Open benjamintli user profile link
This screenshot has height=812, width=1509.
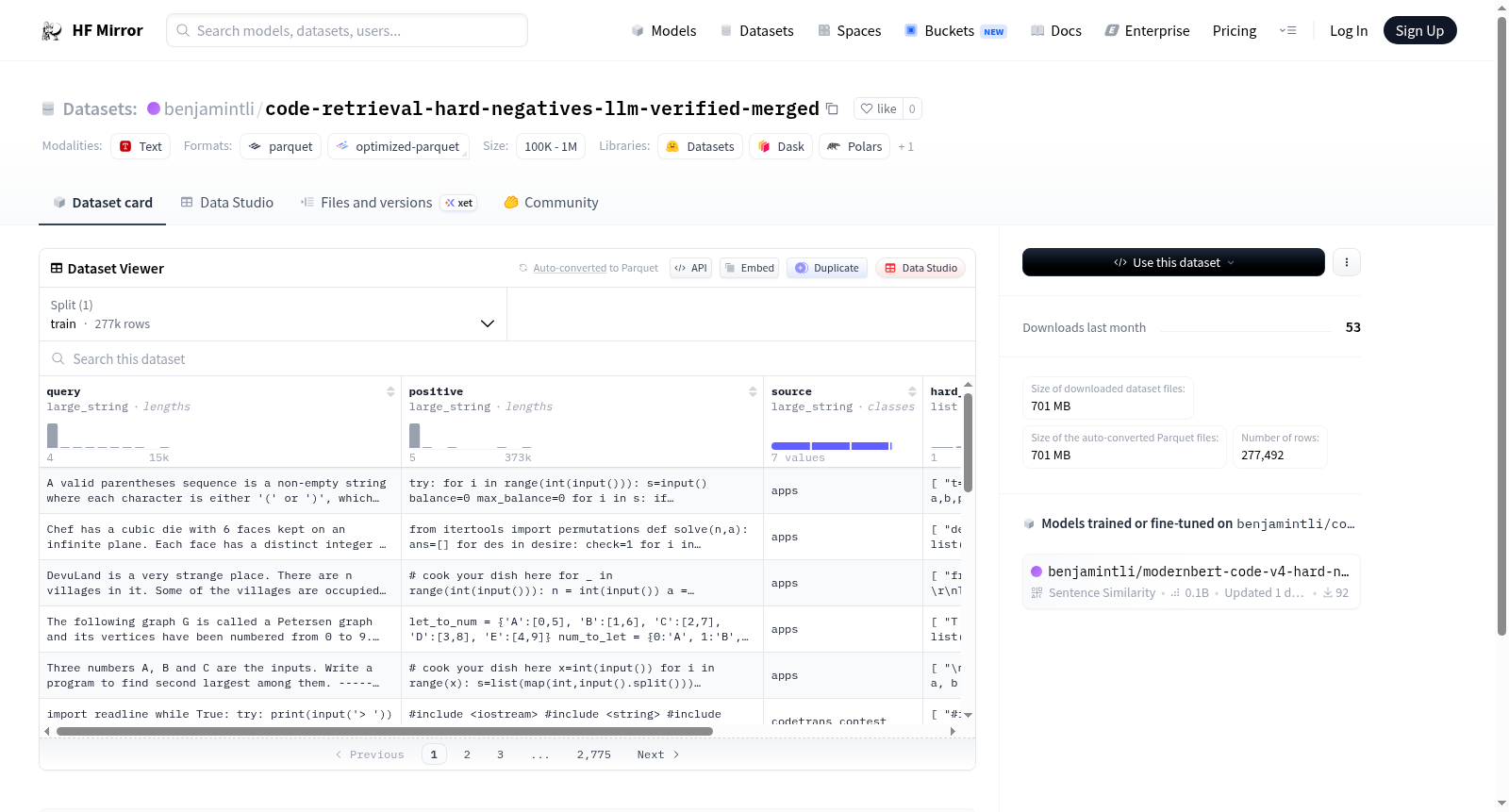[208, 108]
